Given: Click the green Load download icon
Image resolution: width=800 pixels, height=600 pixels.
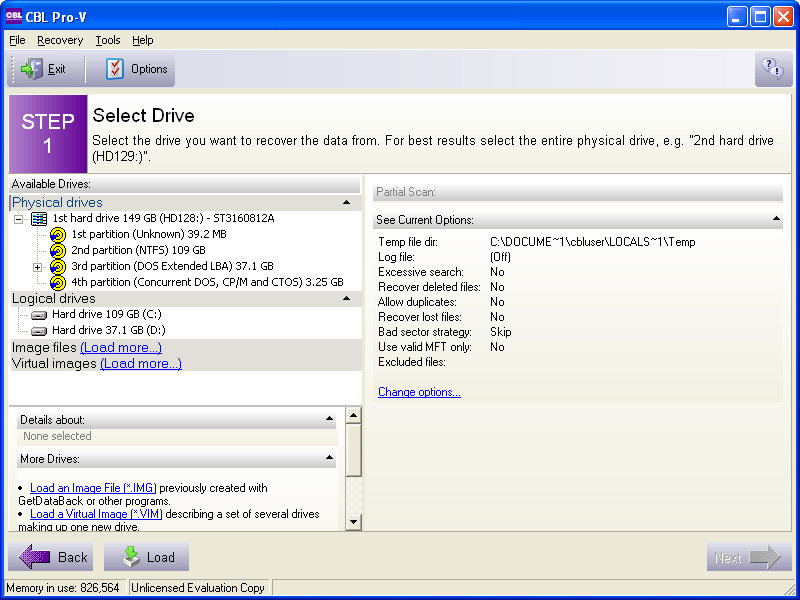Looking at the screenshot, I should click(x=132, y=557).
